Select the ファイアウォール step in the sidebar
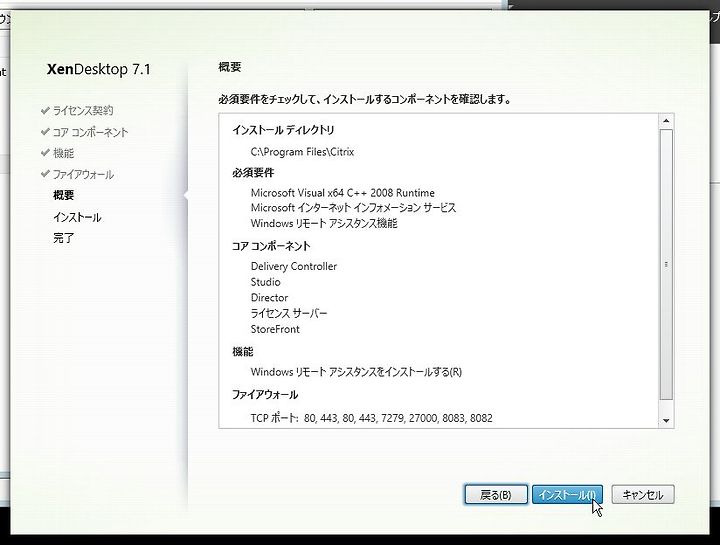Viewport: 720px width, 545px height. tap(83, 174)
